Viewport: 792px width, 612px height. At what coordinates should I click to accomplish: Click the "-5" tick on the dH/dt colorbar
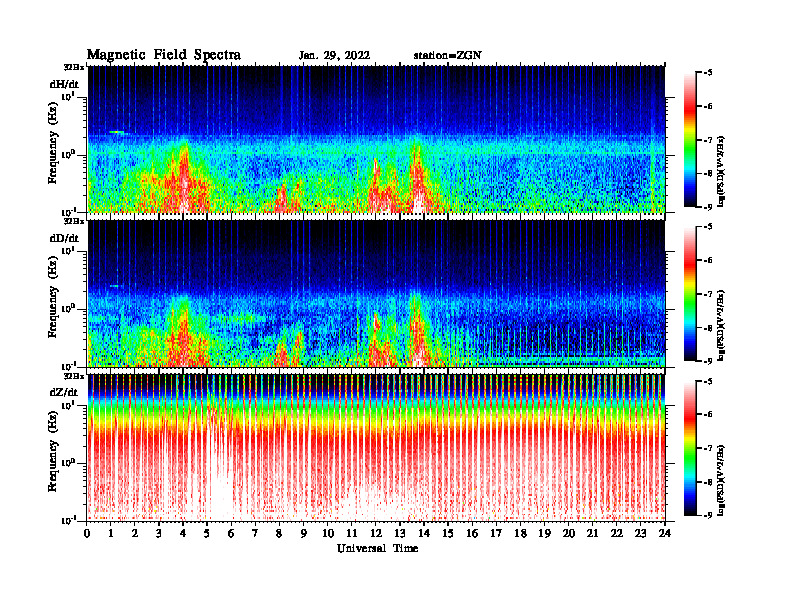click(708, 73)
